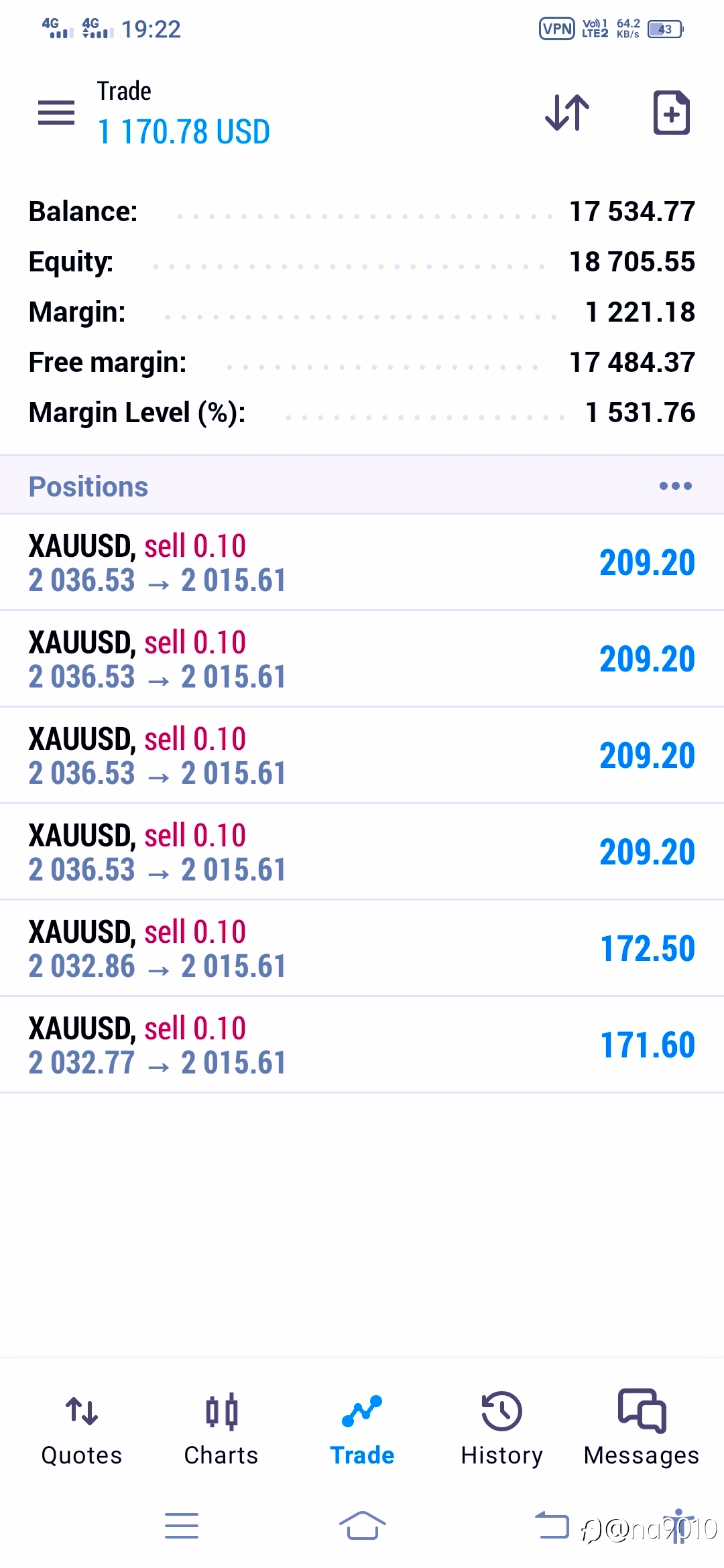This screenshot has height=1568, width=724.
Task: Tap the Android recent apps menu button
Action: coord(182,1526)
